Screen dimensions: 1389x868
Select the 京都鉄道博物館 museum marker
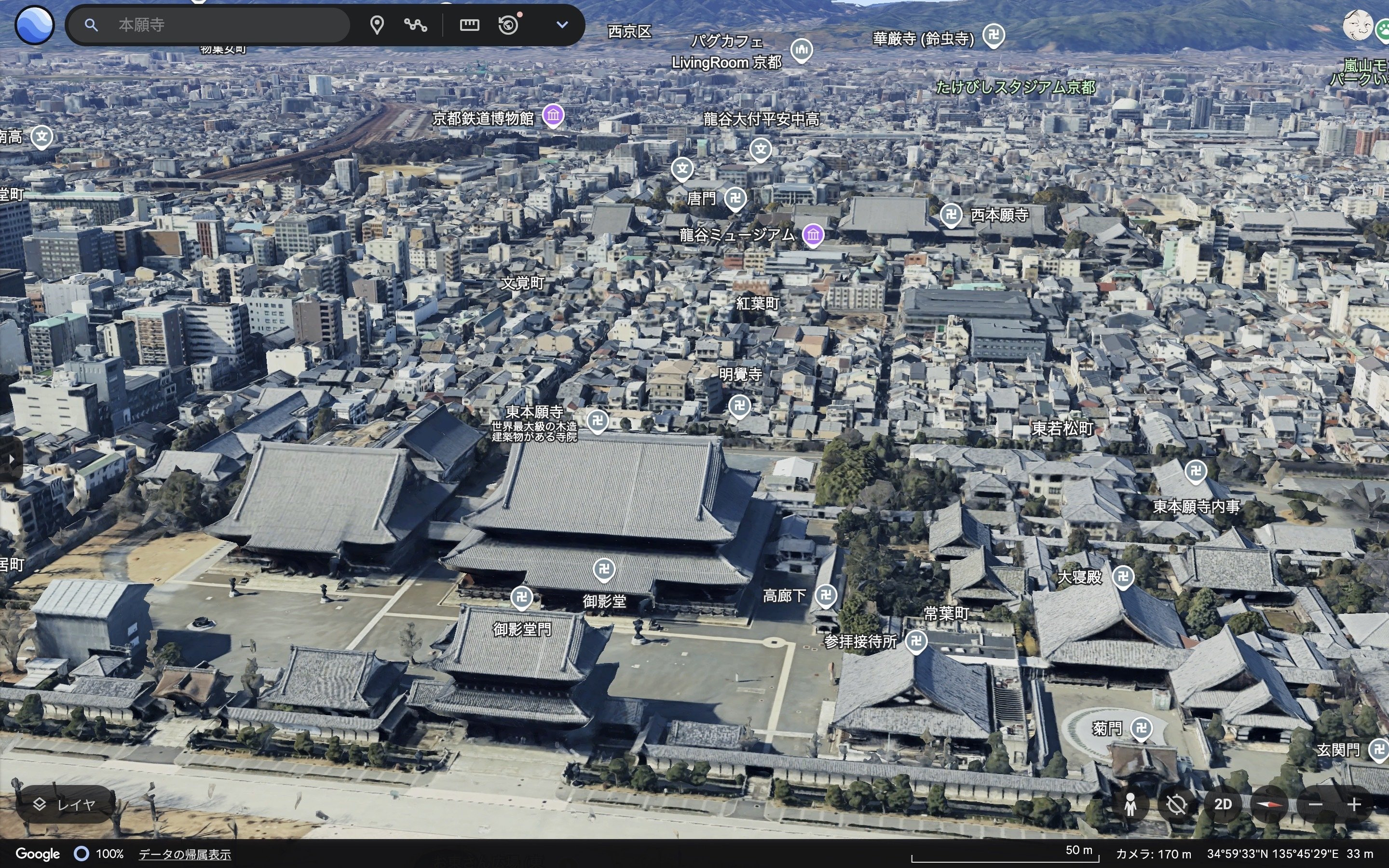(x=553, y=115)
